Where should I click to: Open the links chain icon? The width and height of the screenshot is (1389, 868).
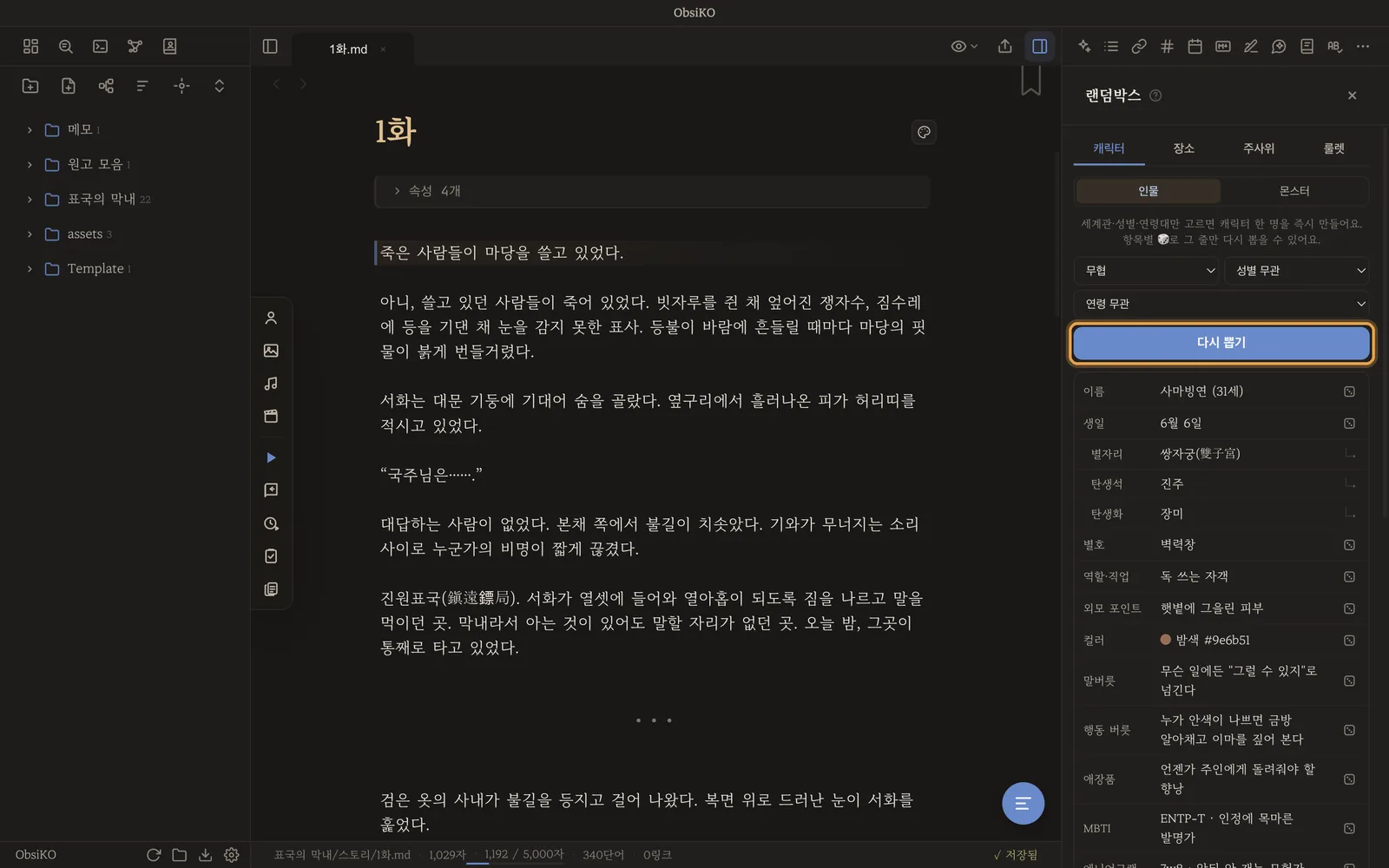click(x=1139, y=47)
